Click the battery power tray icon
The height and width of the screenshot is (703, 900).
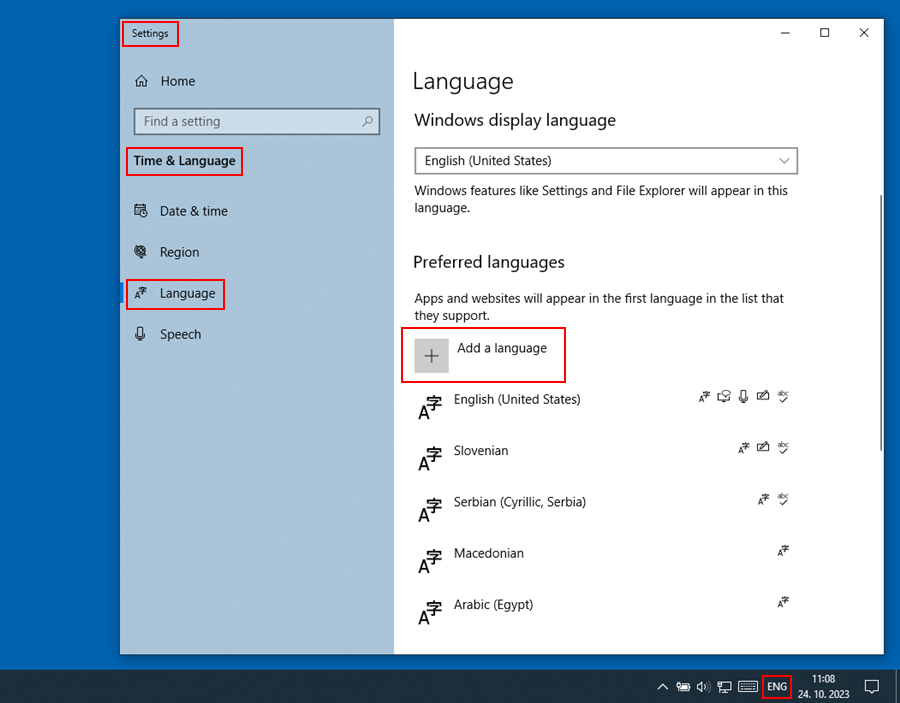point(683,686)
